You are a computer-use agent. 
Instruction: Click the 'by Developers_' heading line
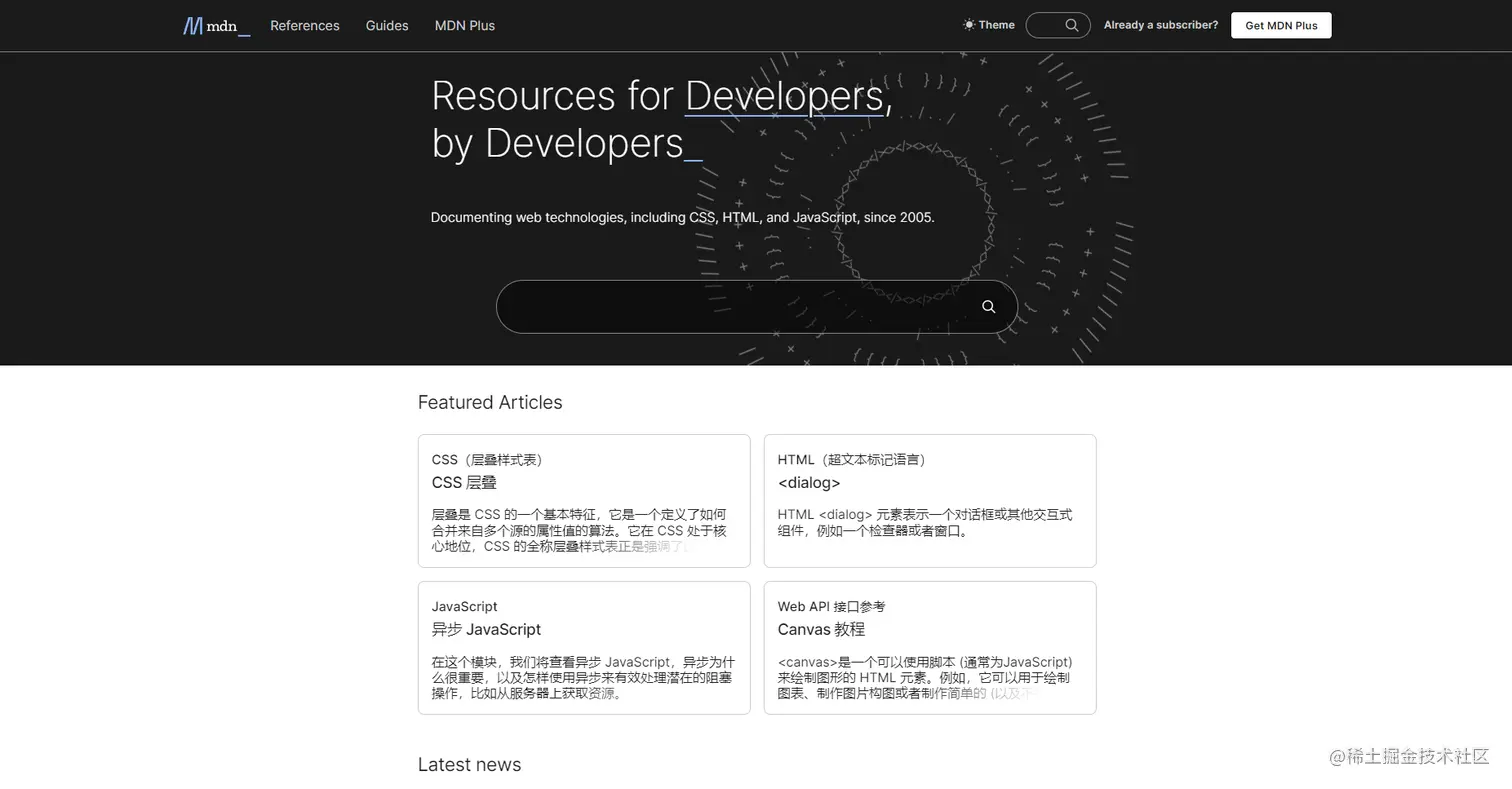click(567, 143)
